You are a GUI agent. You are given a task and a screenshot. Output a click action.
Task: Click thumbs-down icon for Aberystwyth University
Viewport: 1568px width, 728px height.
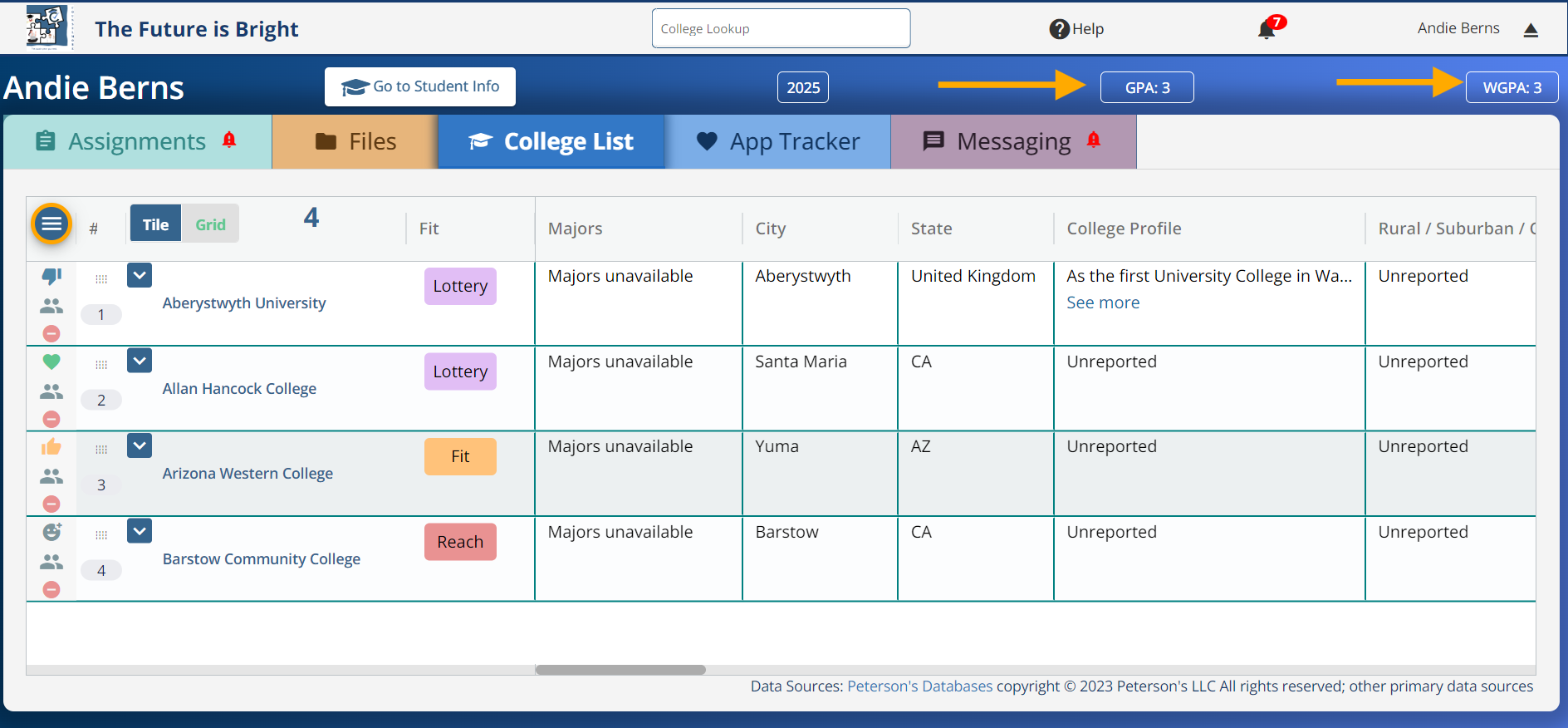click(51, 276)
